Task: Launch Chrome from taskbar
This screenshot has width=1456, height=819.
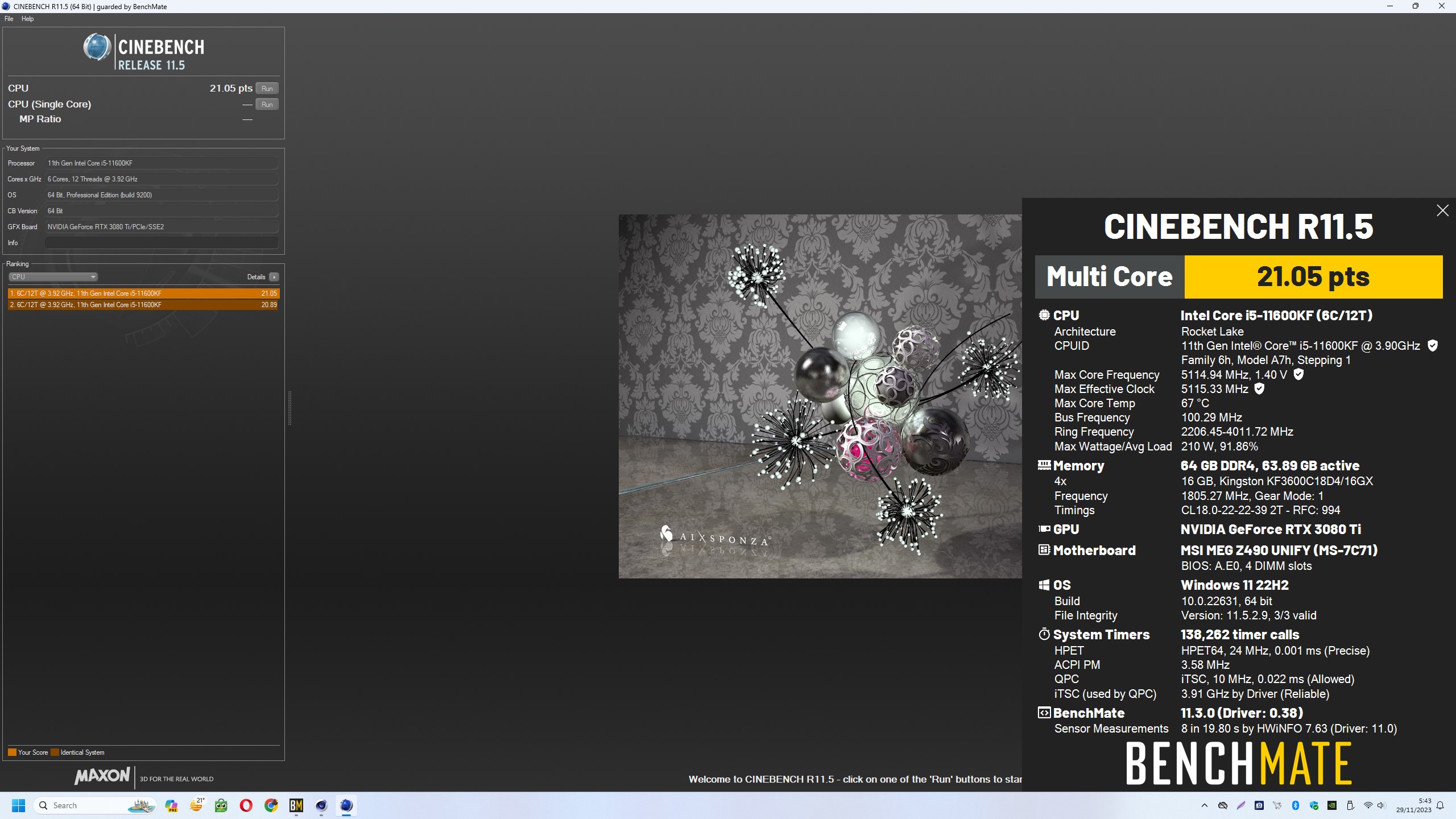Action: (271, 805)
